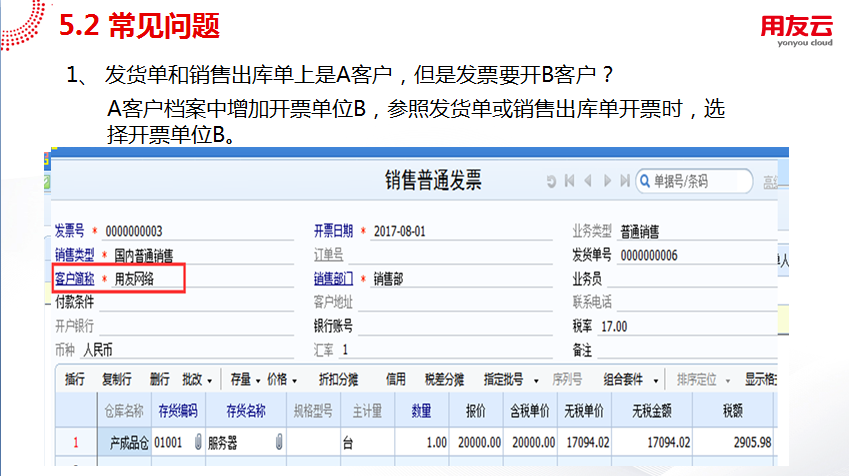
Task: Click paperclip icon next to 服务器 name
Action: pos(279,441)
